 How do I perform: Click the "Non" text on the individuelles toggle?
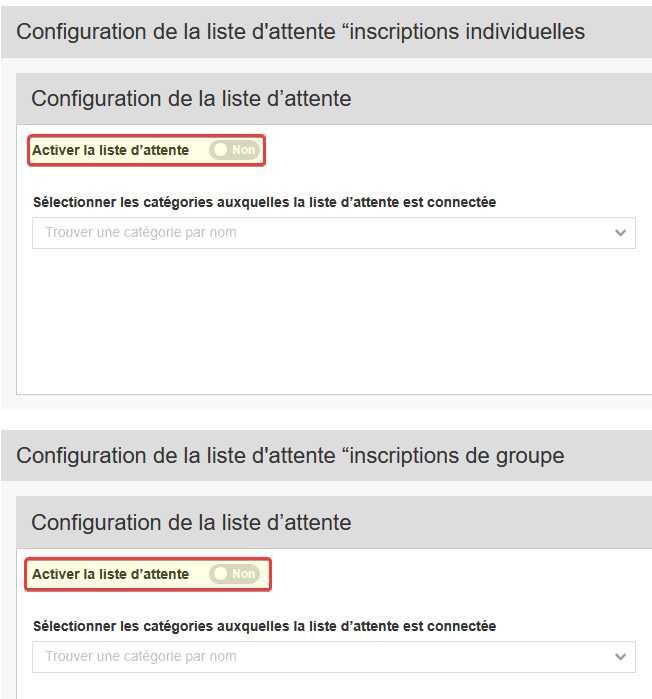[x=243, y=150]
